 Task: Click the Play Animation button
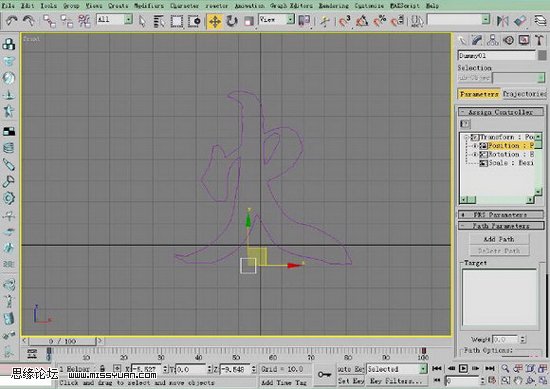pyautogui.click(x=463, y=368)
